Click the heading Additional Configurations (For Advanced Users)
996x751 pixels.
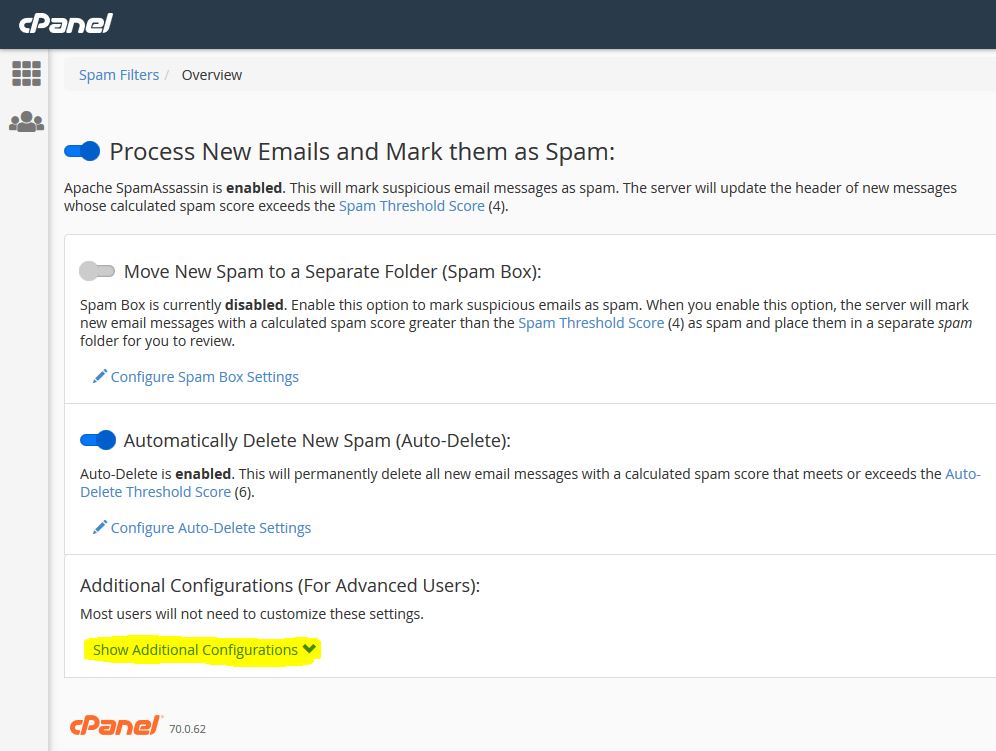tap(280, 585)
